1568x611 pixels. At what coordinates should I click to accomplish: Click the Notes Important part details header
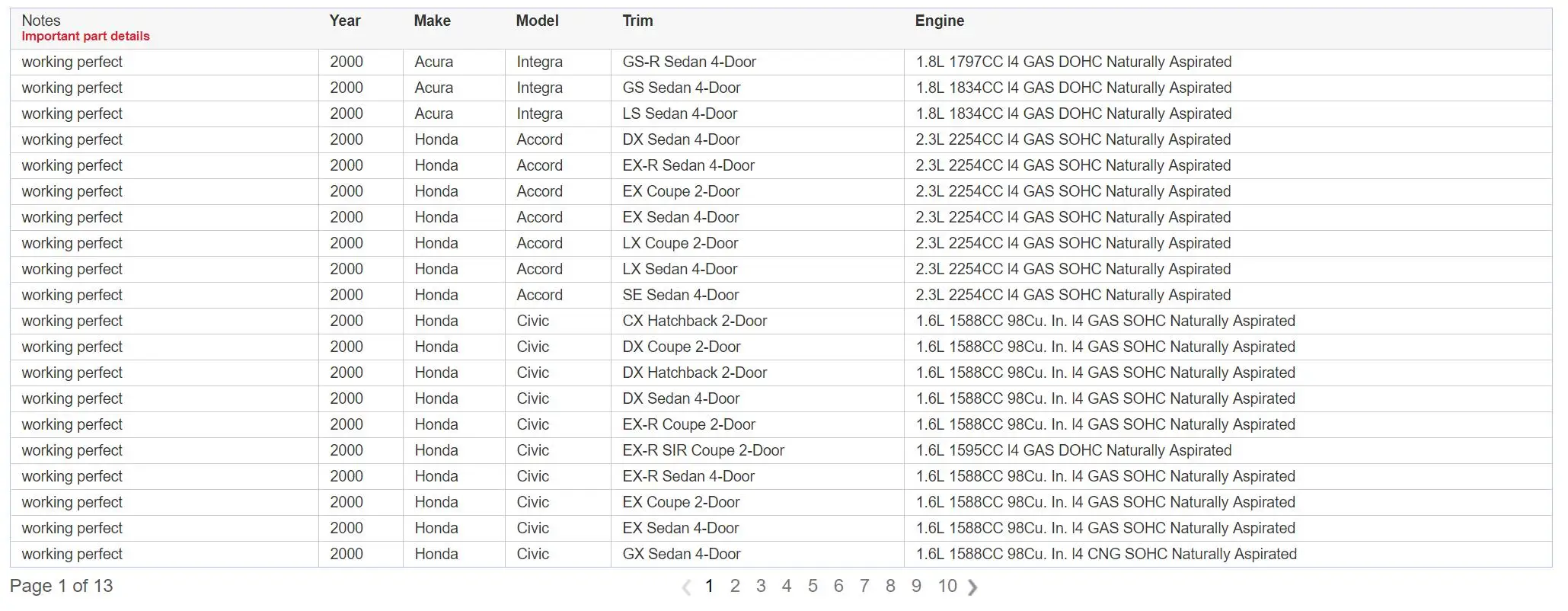[x=85, y=28]
